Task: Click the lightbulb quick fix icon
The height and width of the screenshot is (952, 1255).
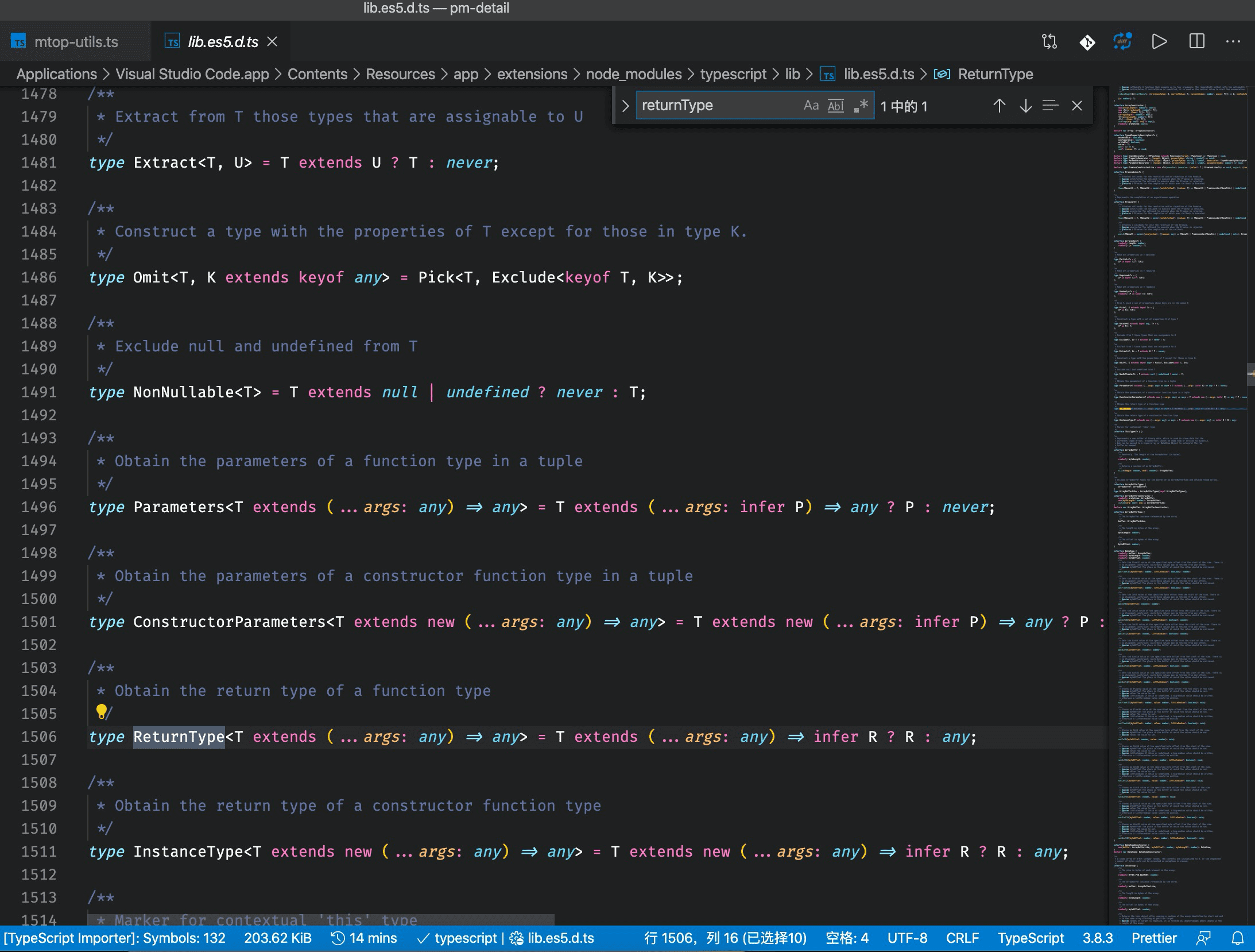Action: click(102, 711)
